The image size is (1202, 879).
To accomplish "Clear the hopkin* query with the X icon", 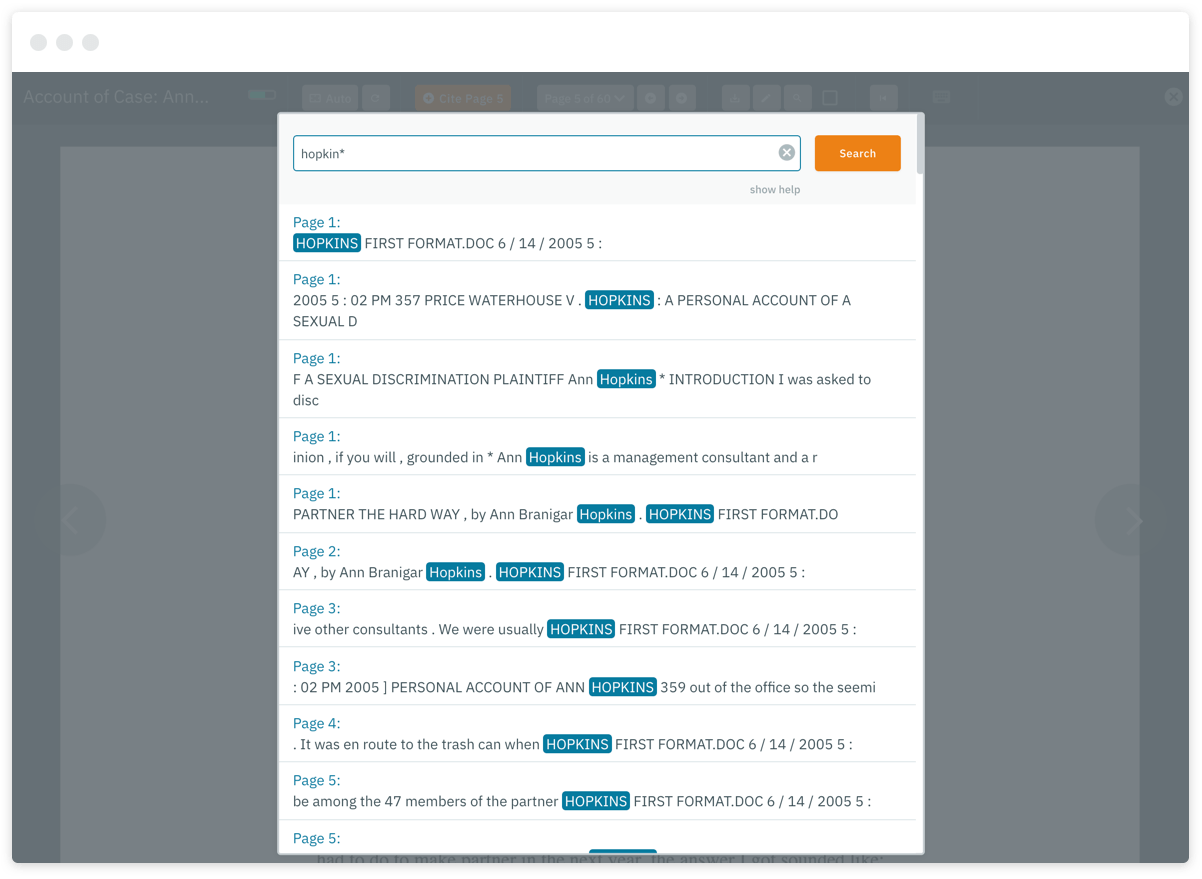I will click(x=786, y=152).
